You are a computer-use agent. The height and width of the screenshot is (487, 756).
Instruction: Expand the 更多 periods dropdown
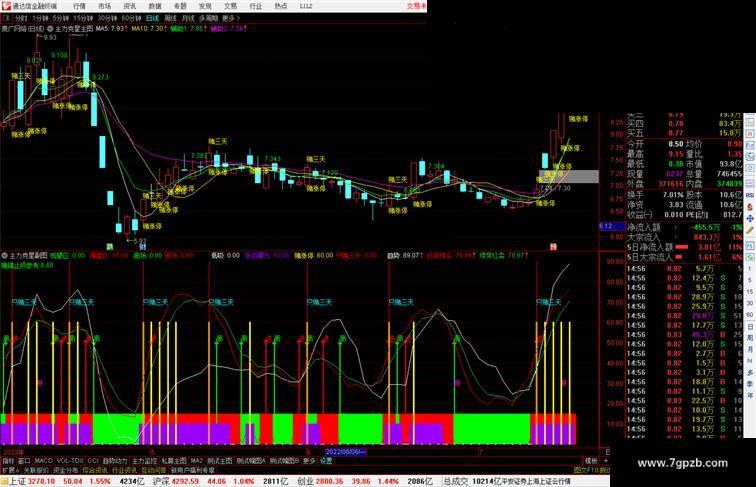click(230, 18)
